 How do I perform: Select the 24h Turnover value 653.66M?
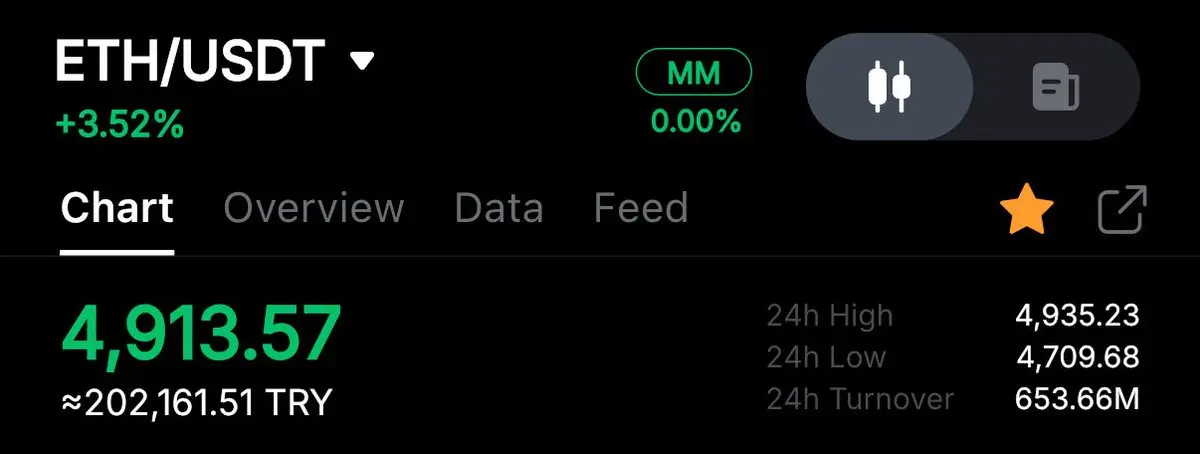coord(1077,399)
